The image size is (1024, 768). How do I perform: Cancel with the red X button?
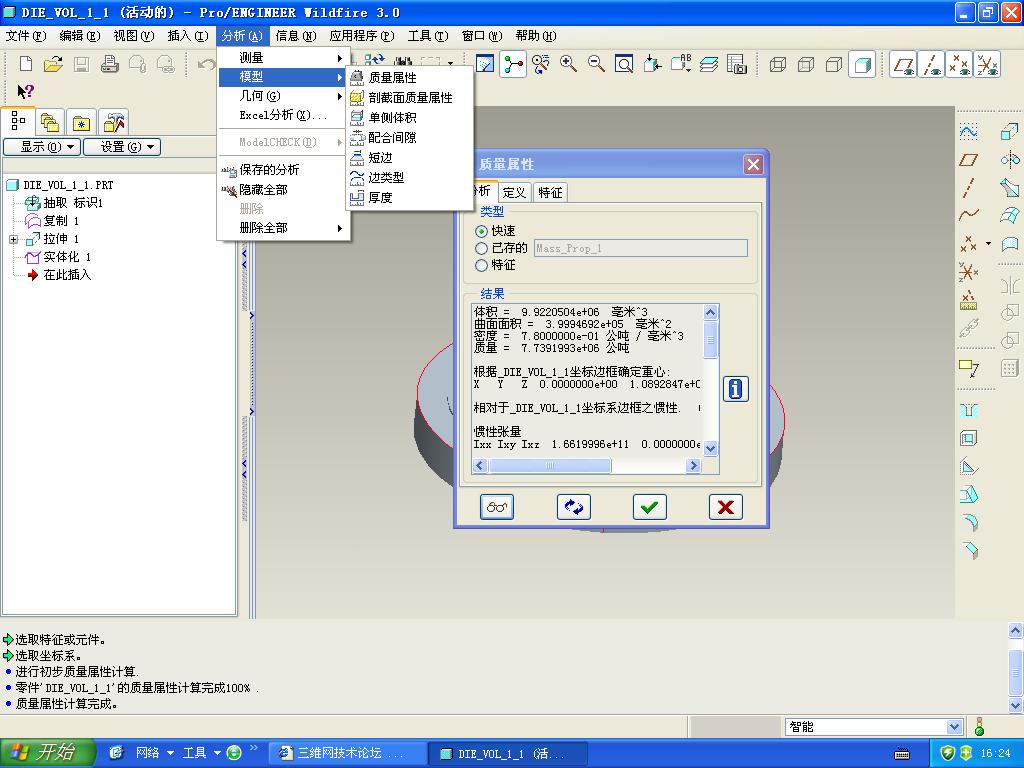pyautogui.click(x=726, y=507)
